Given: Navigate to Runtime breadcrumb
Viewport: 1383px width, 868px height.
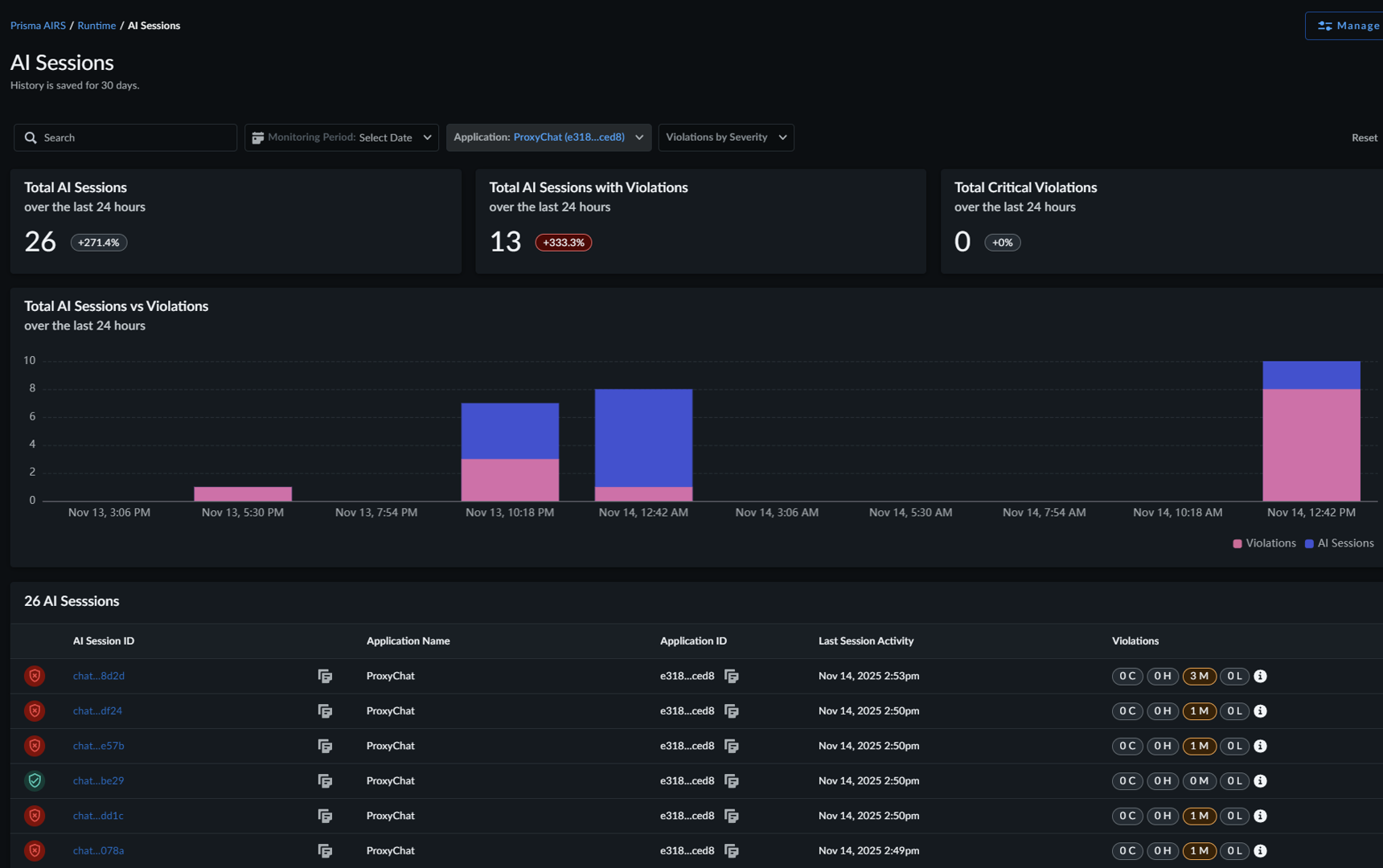Looking at the screenshot, I should (96, 26).
